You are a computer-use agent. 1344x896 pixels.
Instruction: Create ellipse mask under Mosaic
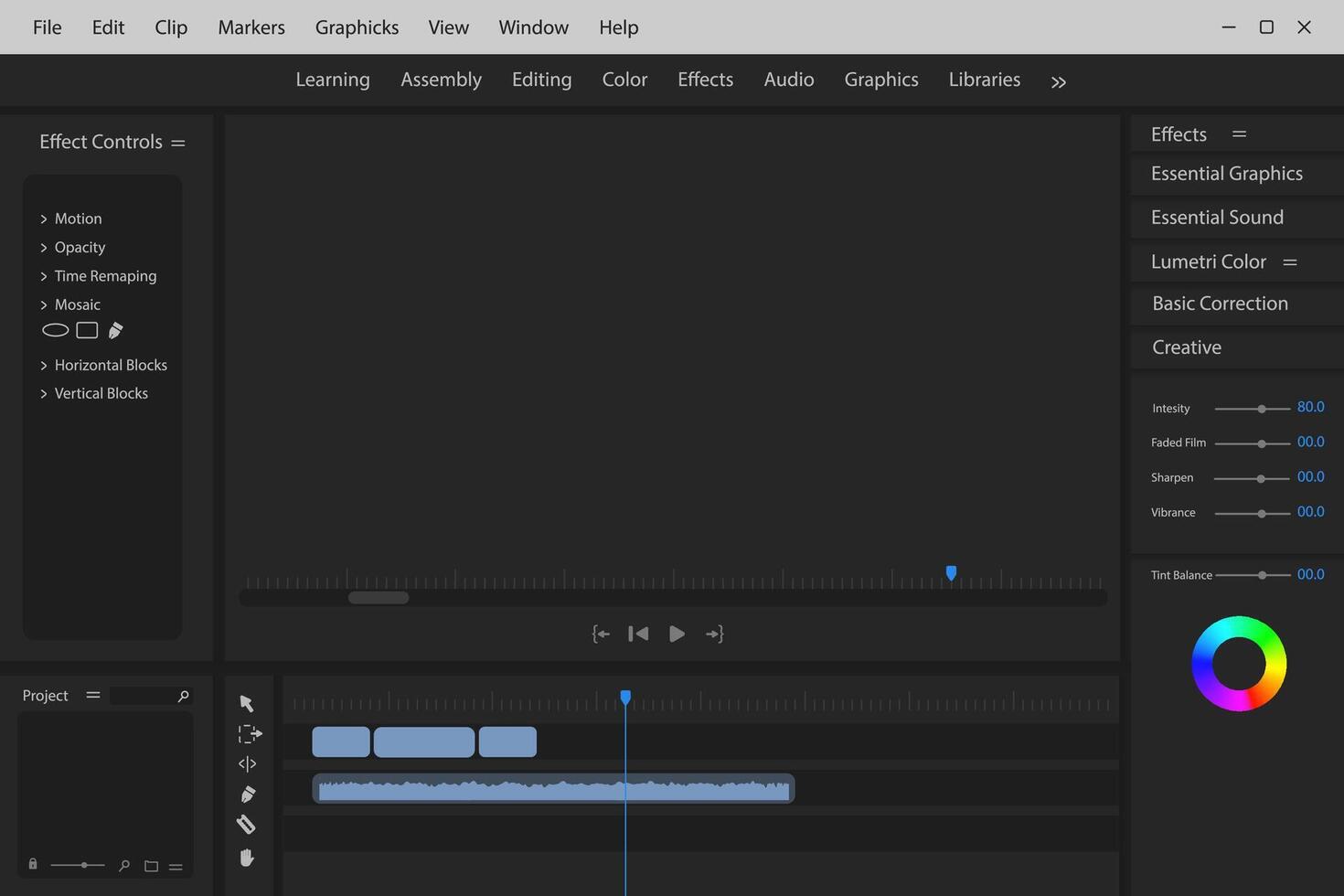(x=56, y=330)
